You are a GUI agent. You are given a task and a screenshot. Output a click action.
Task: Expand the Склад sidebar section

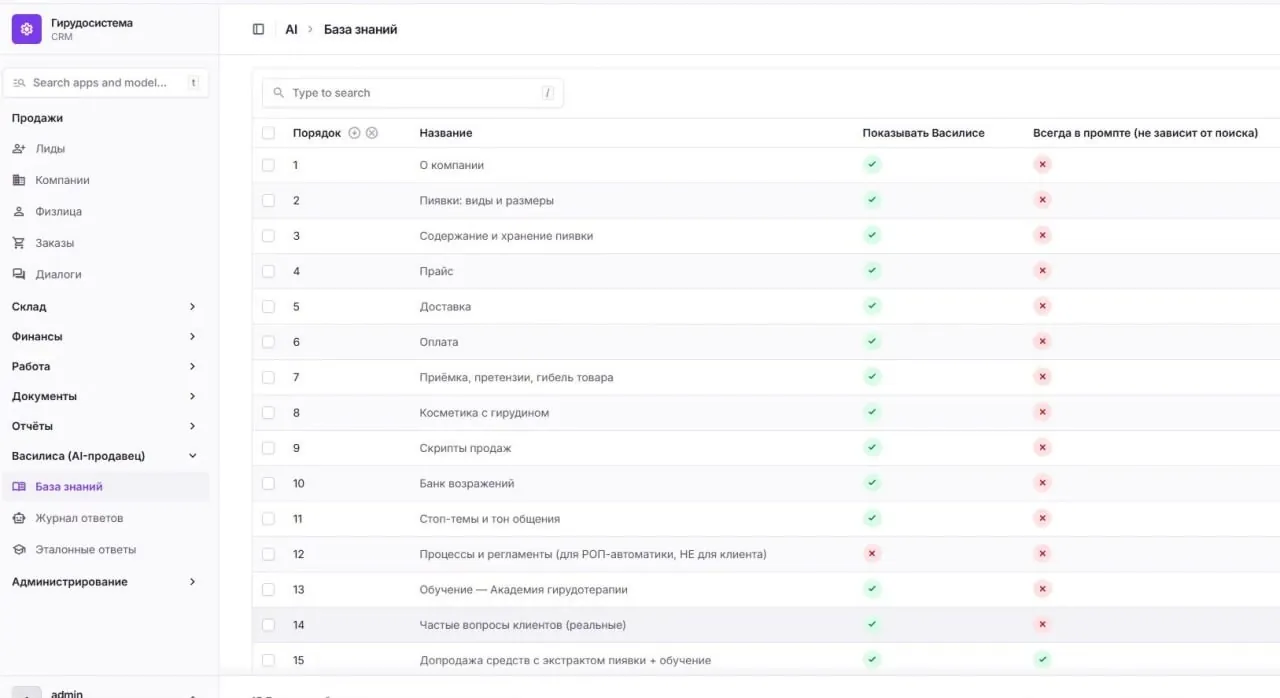tap(104, 307)
